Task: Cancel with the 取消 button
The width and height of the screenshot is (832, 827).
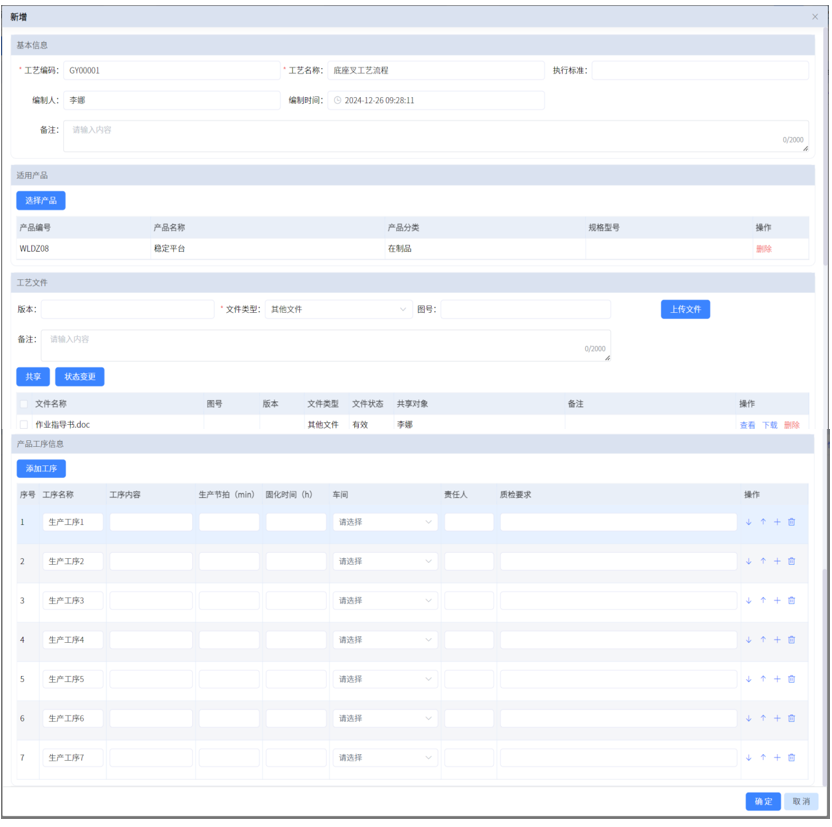Action: (x=801, y=802)
